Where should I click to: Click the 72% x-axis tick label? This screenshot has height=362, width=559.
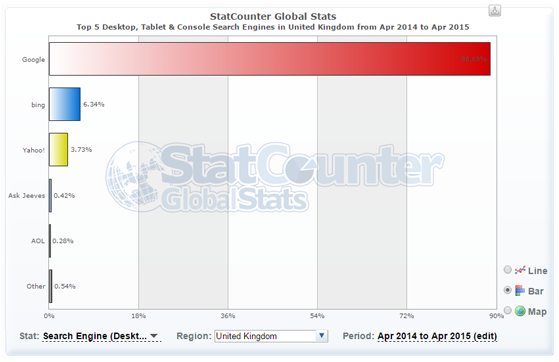406,316
